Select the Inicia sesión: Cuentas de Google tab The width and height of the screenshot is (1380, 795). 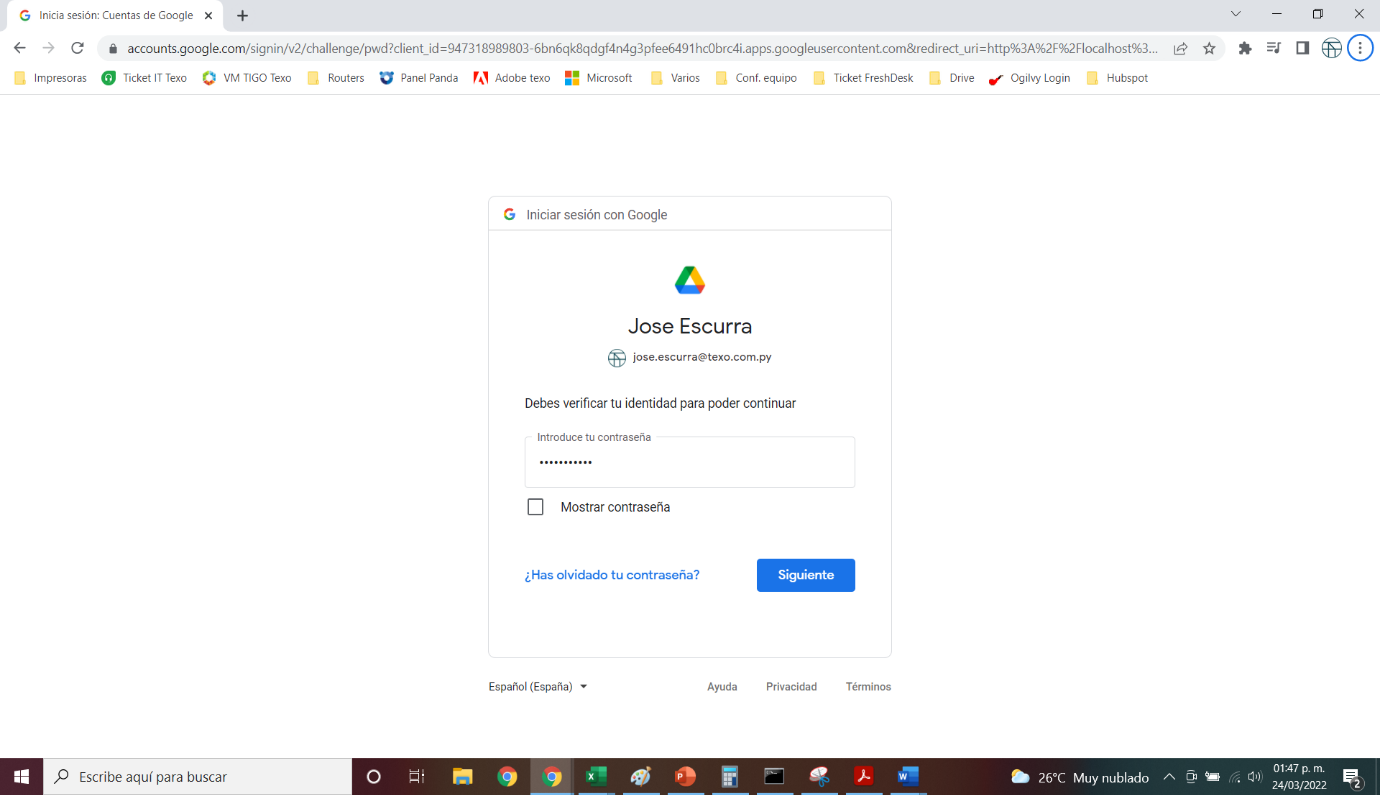[115, 15]
